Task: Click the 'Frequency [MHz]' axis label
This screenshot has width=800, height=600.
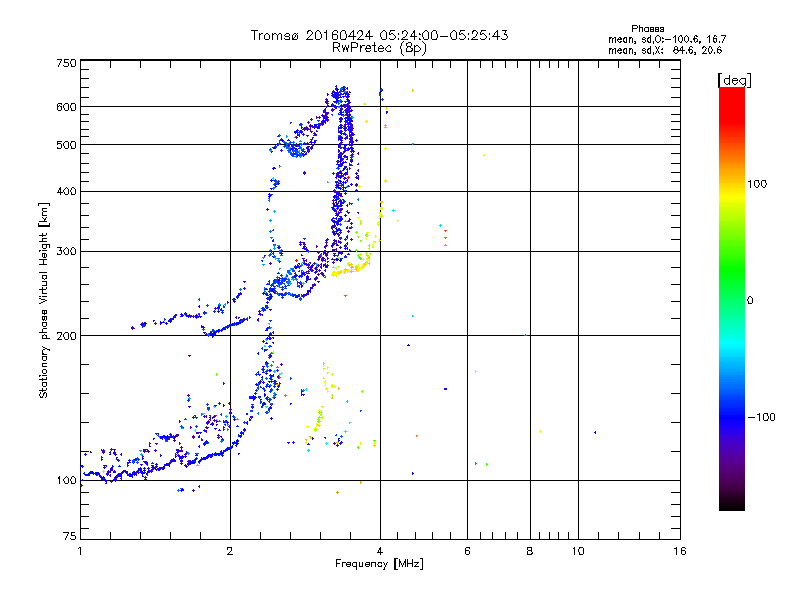Action: click(379, 564)
